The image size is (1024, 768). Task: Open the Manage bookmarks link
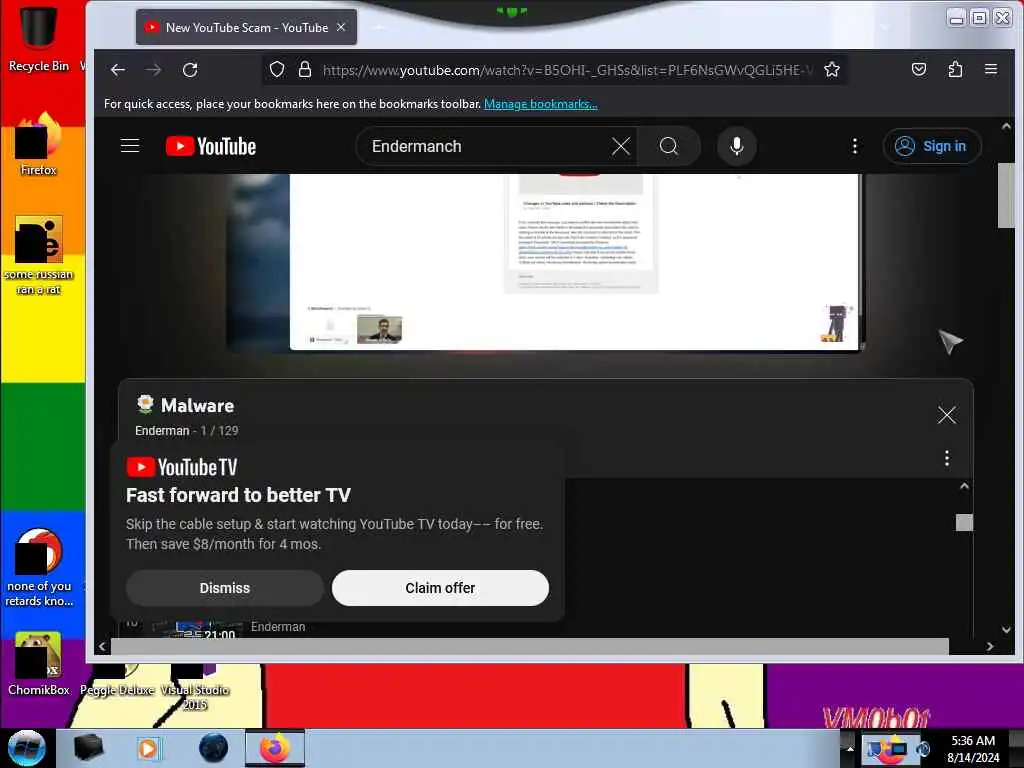540,104
